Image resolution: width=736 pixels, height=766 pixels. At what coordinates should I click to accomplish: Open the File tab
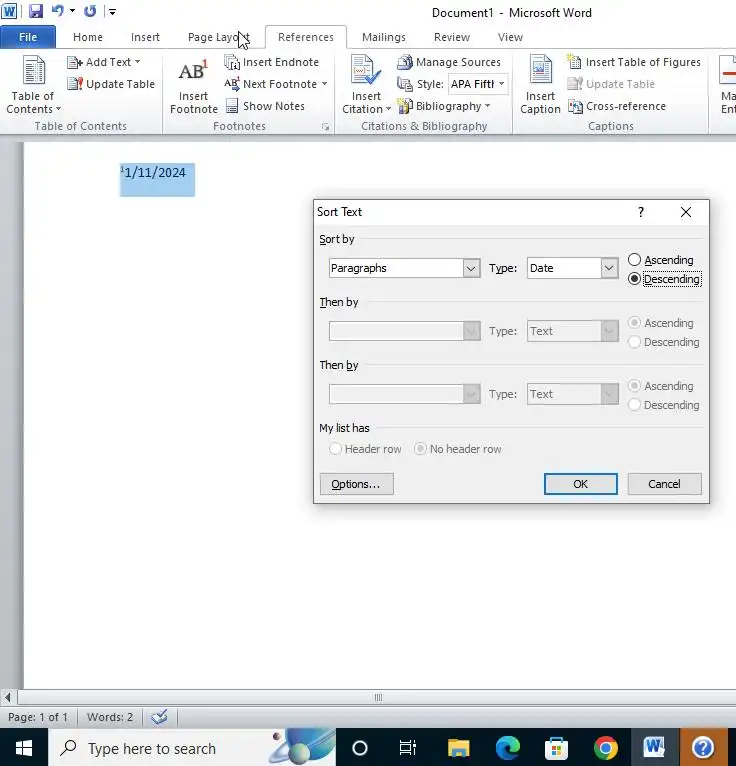click(x=28, y=37)
